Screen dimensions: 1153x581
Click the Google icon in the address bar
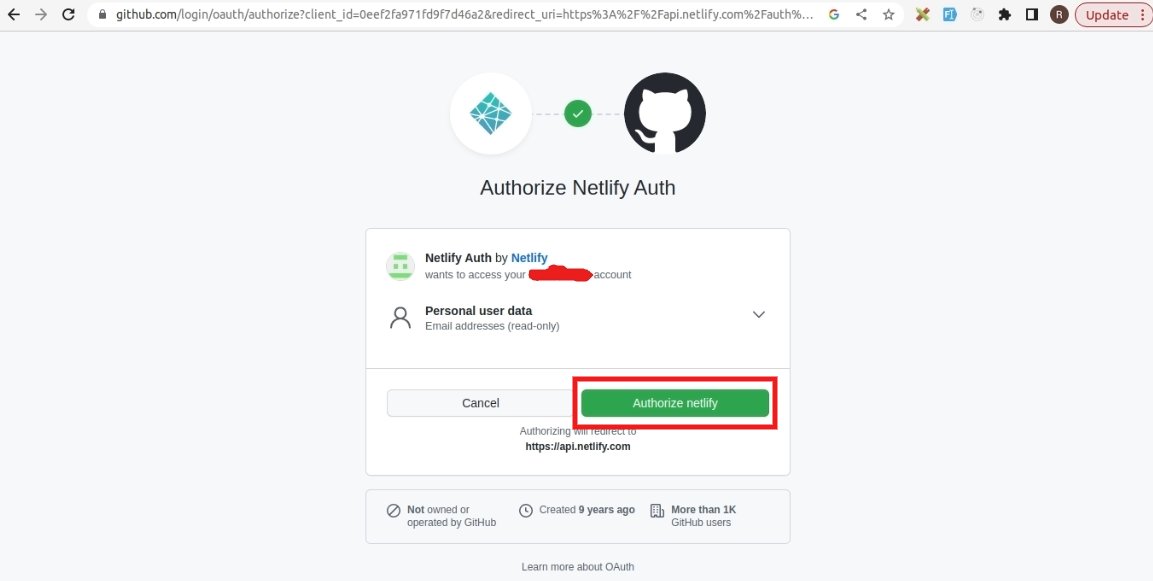tap(833, 15)
